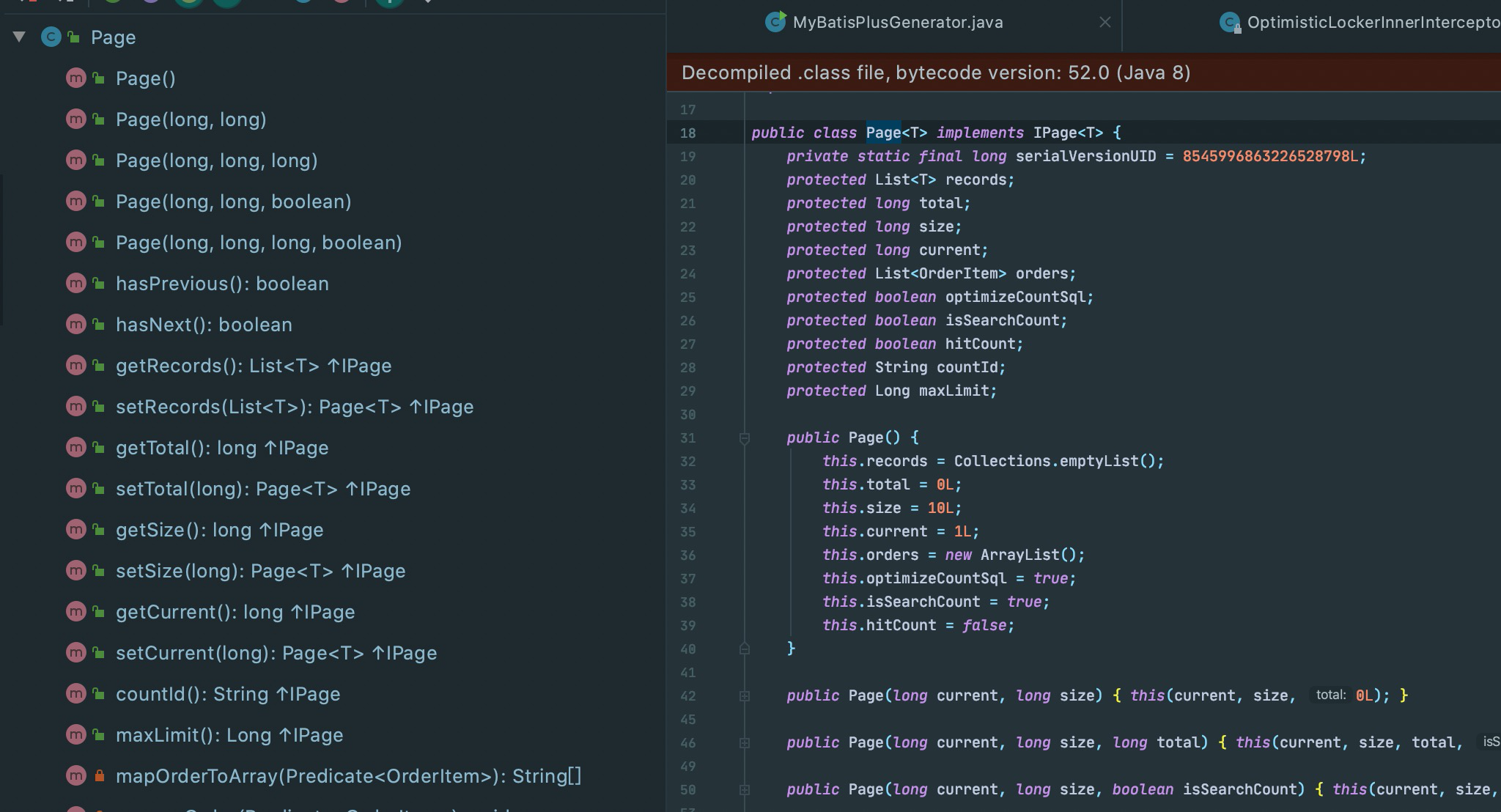This screenshot has width=1501, height=812.
Task: Click public visibility icon on hasNext() row
Action: (x=99, y=324)
